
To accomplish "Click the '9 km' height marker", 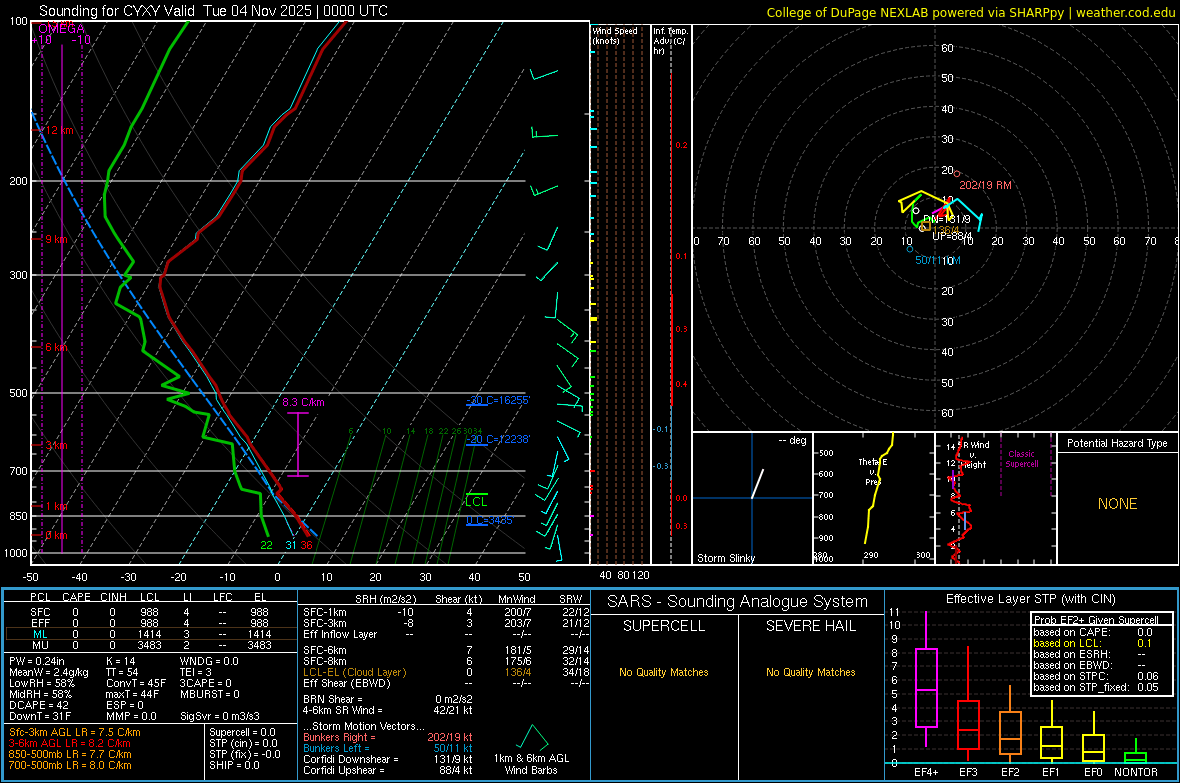I will coord(56,239).
